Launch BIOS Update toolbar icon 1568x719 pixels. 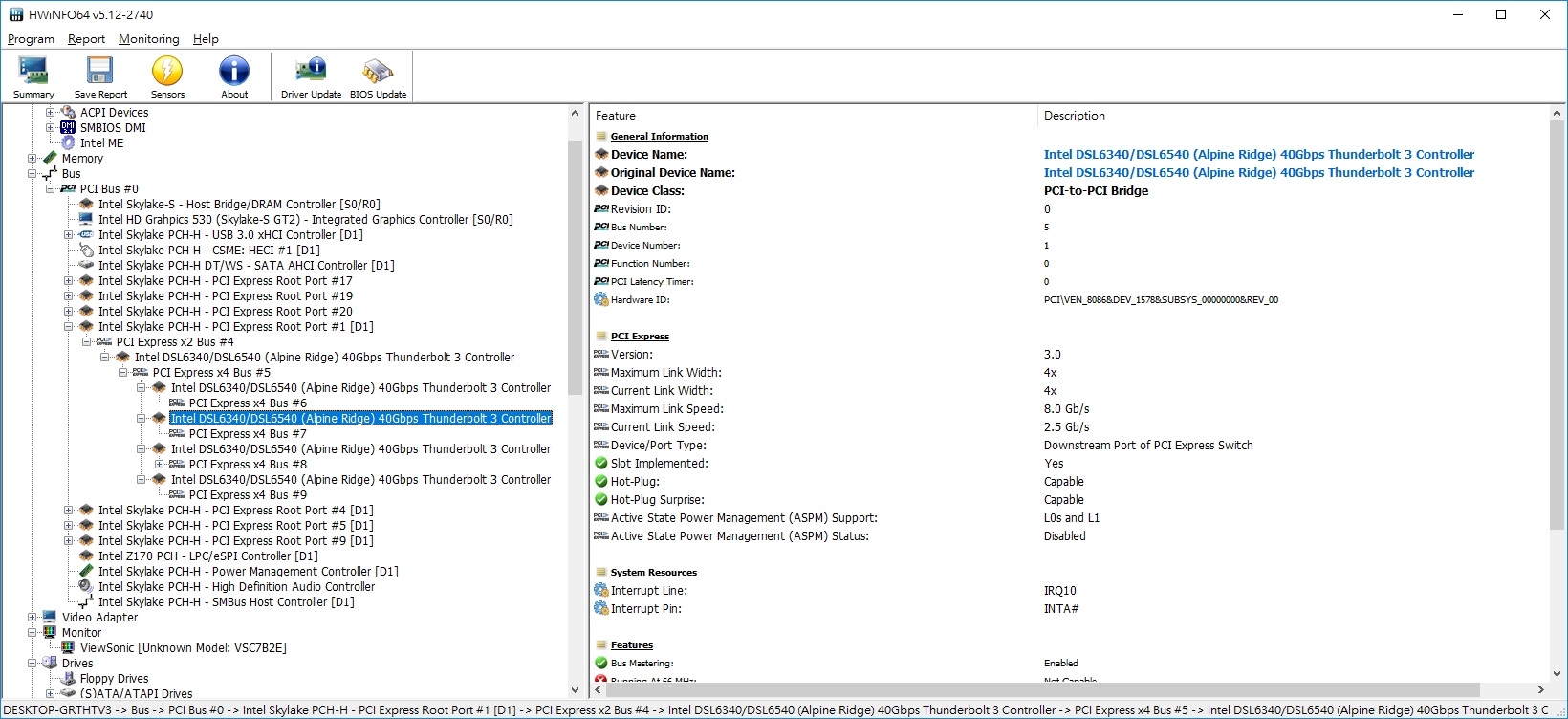[378, 76]
